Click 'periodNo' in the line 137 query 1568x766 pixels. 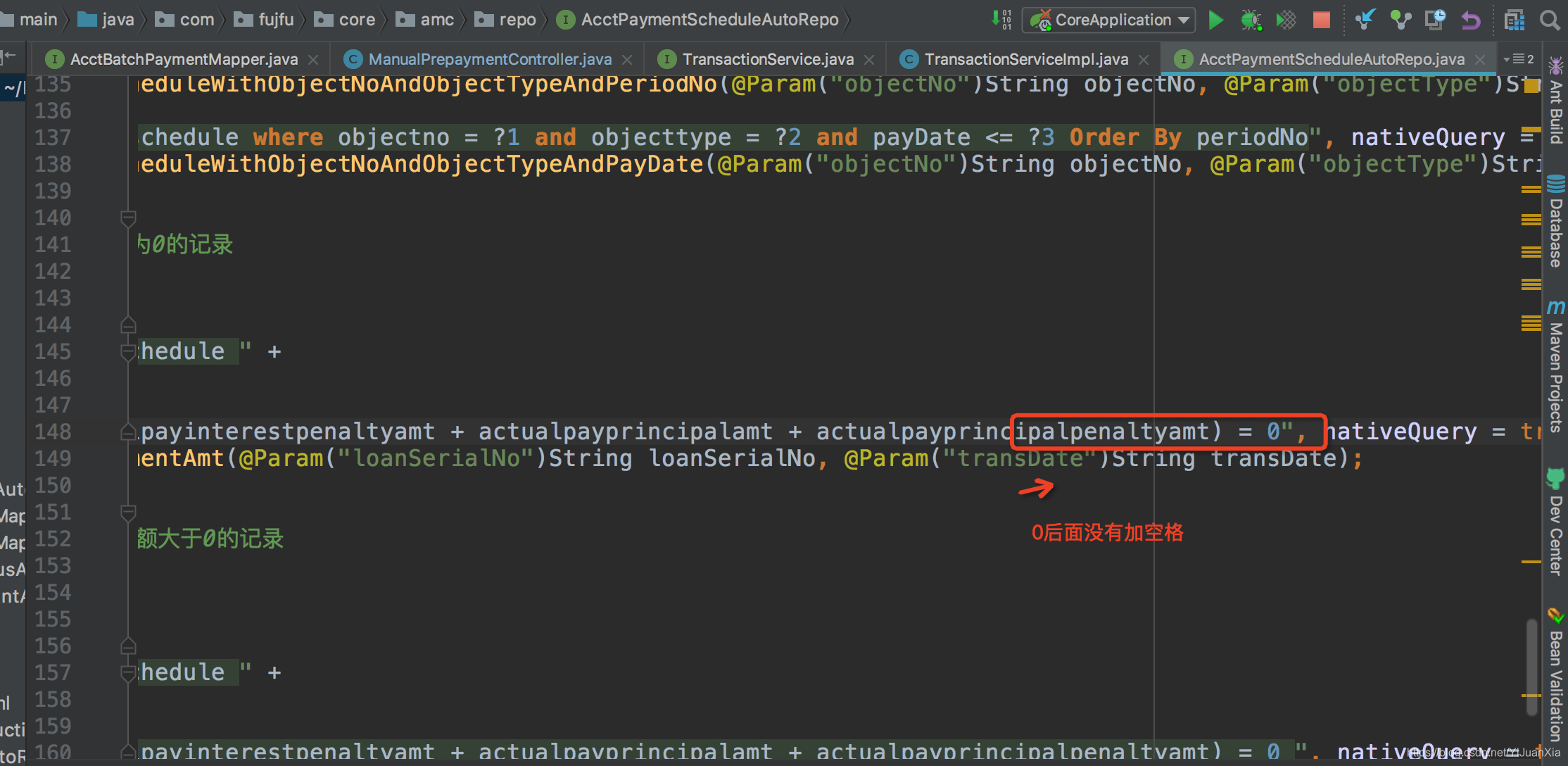coord(1252,137)
